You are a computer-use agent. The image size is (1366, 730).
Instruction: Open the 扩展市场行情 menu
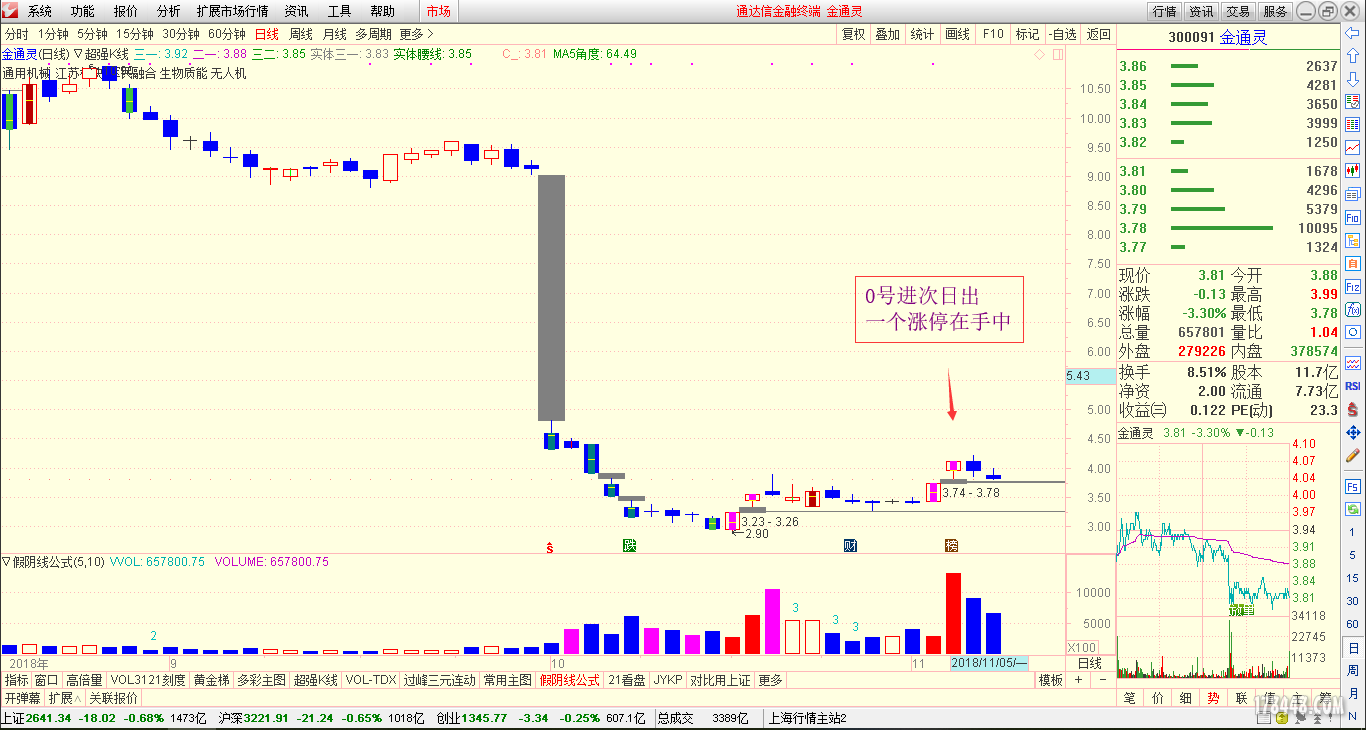click(x=233, y=11)
